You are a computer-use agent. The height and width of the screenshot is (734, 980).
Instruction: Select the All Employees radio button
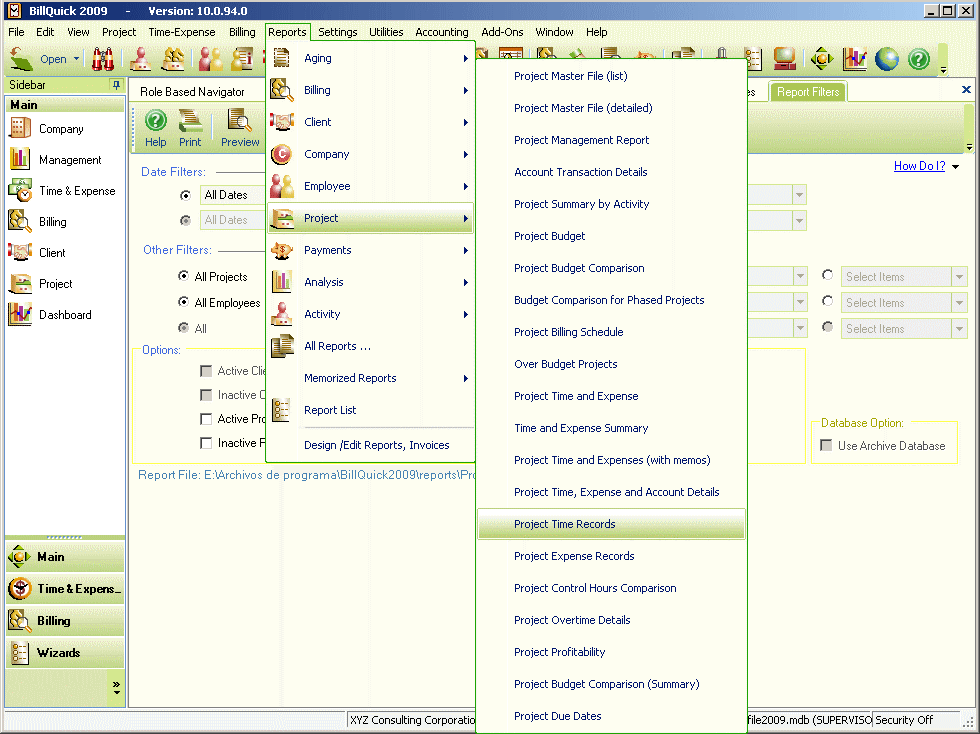[183, 302]
